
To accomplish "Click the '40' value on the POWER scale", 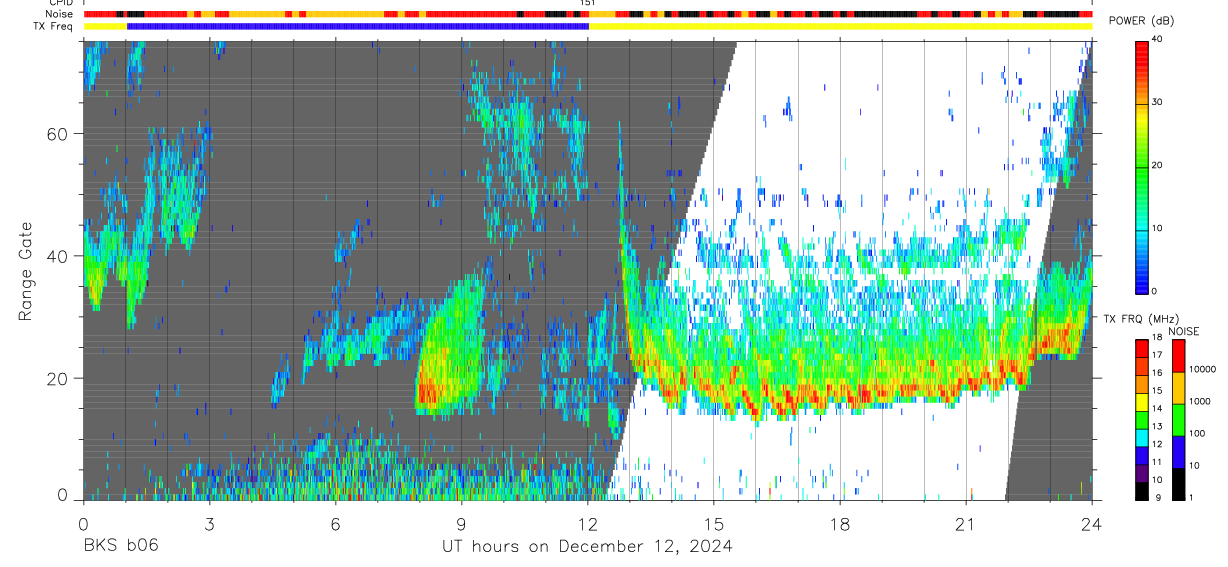I will pyautogui.click(x=1156, y=39).
